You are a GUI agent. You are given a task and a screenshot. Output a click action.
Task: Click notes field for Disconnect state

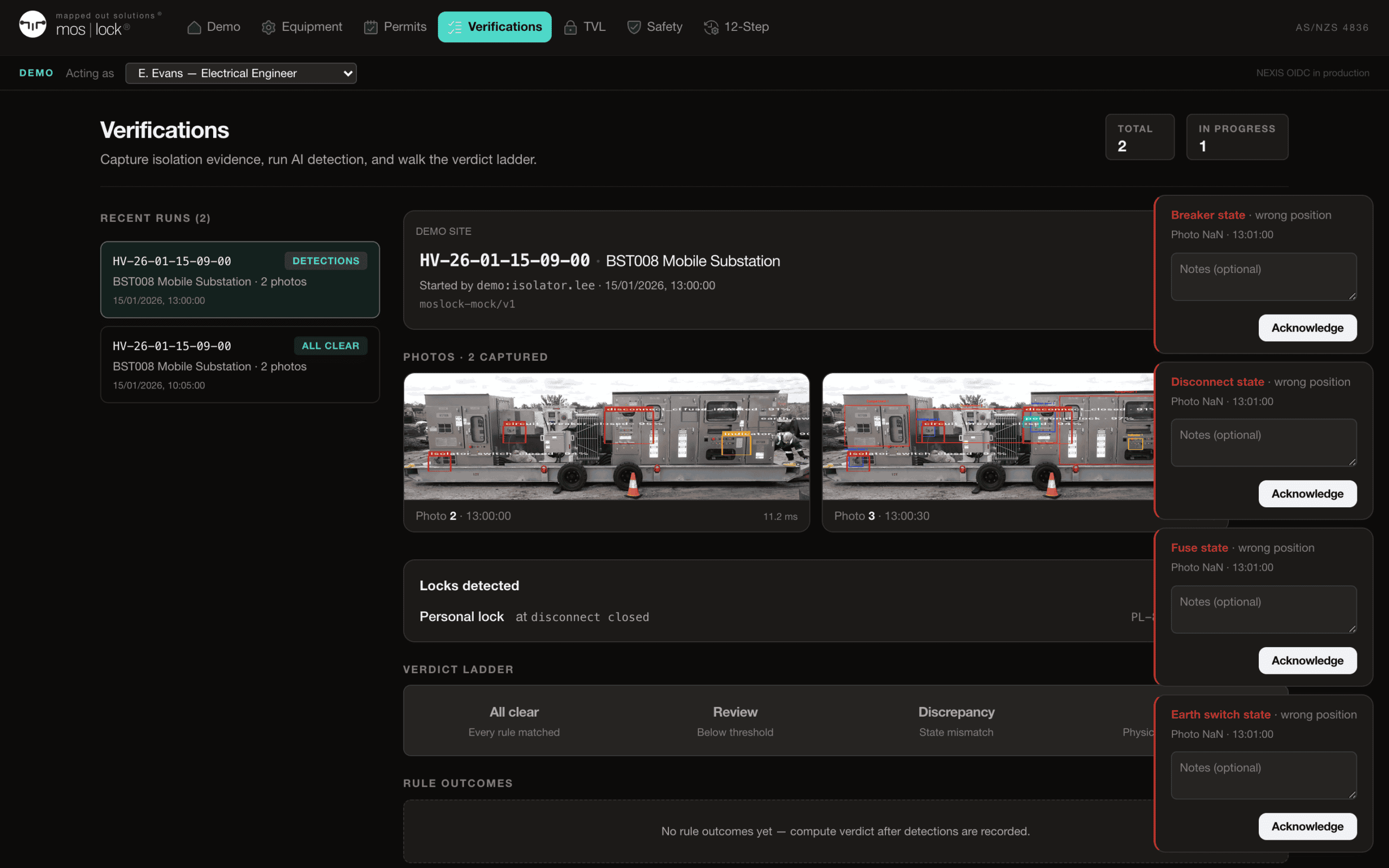(x=1264, y=443)
